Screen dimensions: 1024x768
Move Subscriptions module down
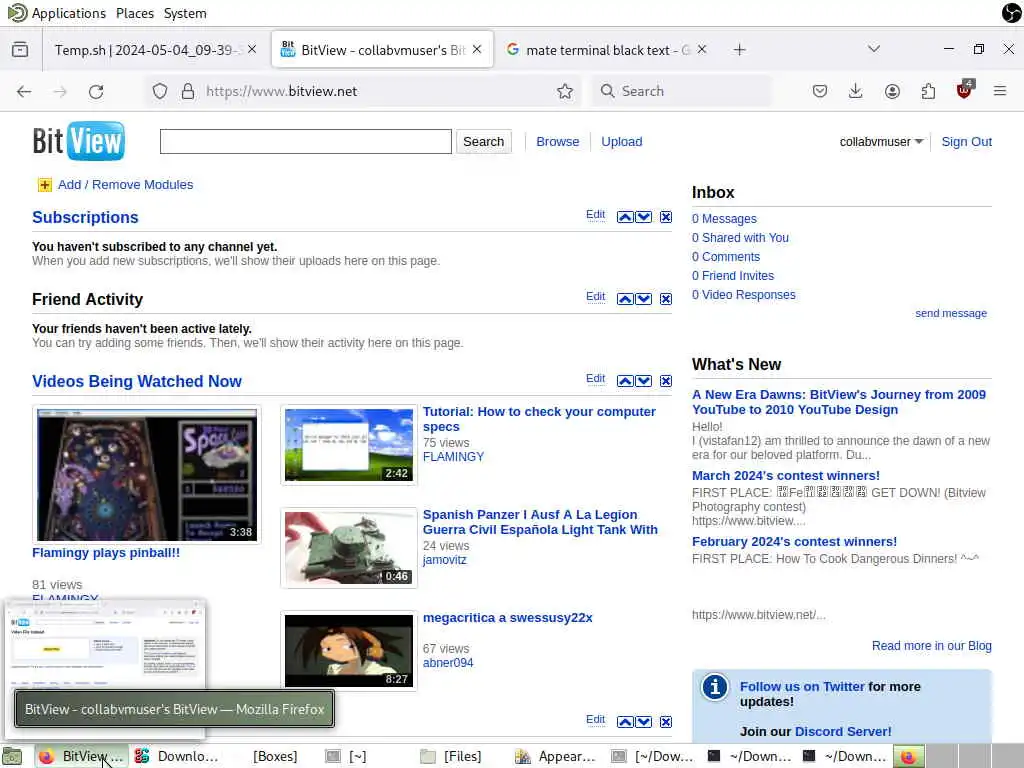644,217
